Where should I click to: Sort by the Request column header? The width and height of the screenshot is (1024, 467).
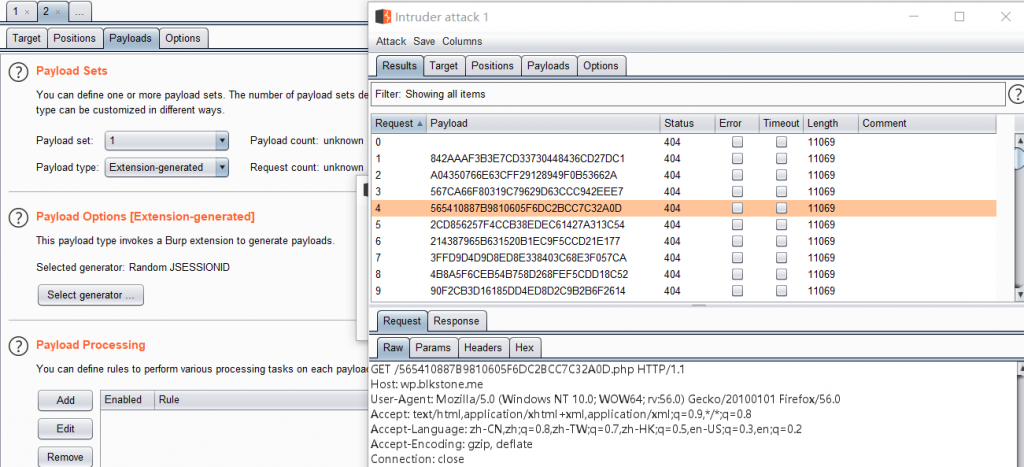pos(399,123)
